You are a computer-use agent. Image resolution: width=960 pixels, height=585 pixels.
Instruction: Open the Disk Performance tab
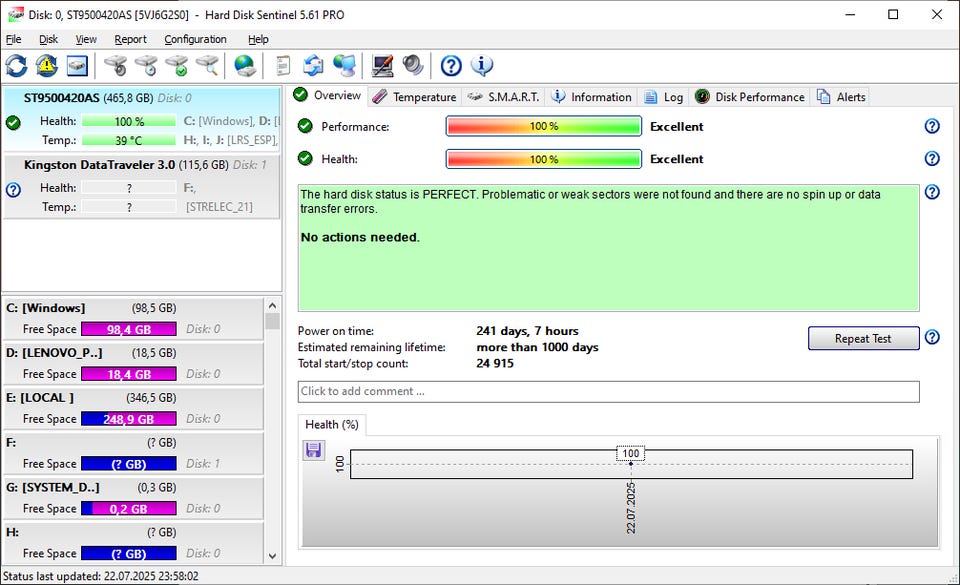[749, 97]
